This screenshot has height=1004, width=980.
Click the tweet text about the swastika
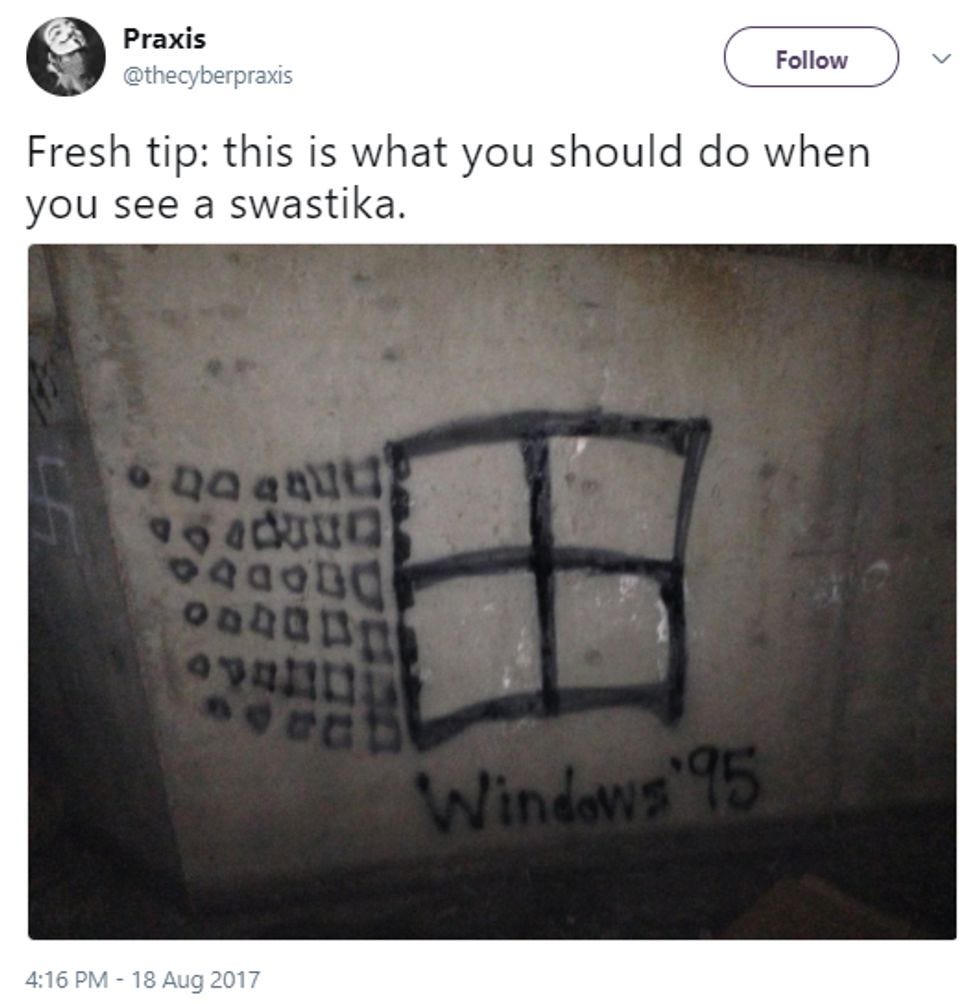tap(448, 178)
